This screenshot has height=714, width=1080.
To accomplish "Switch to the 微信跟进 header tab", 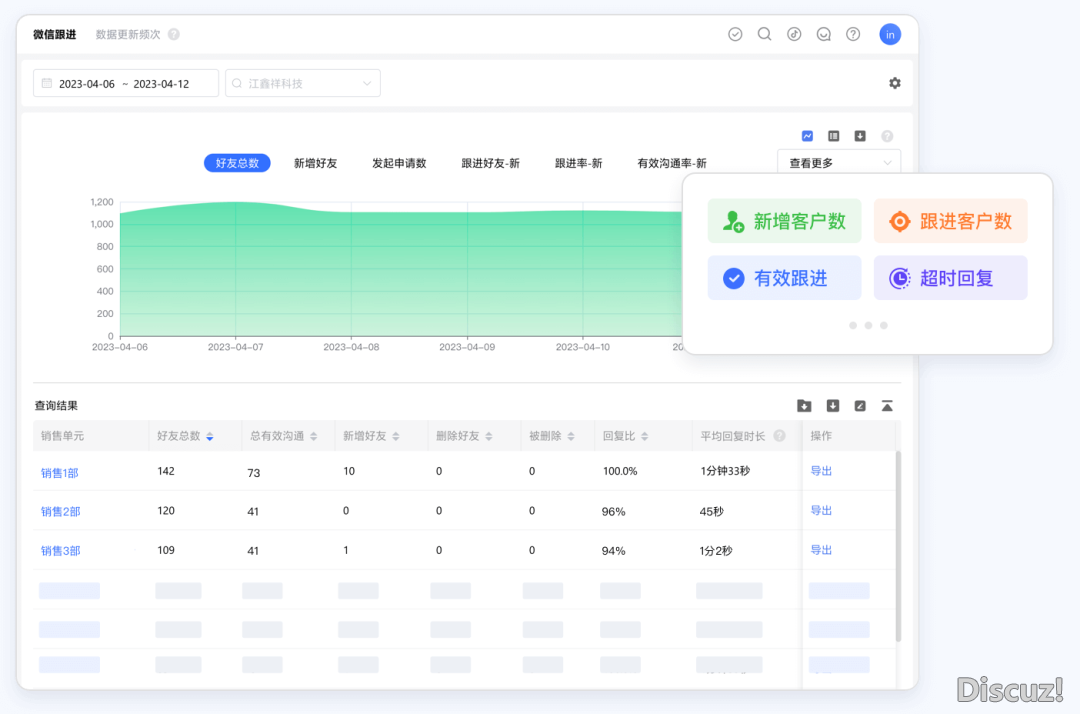I will tap(54, 34).
